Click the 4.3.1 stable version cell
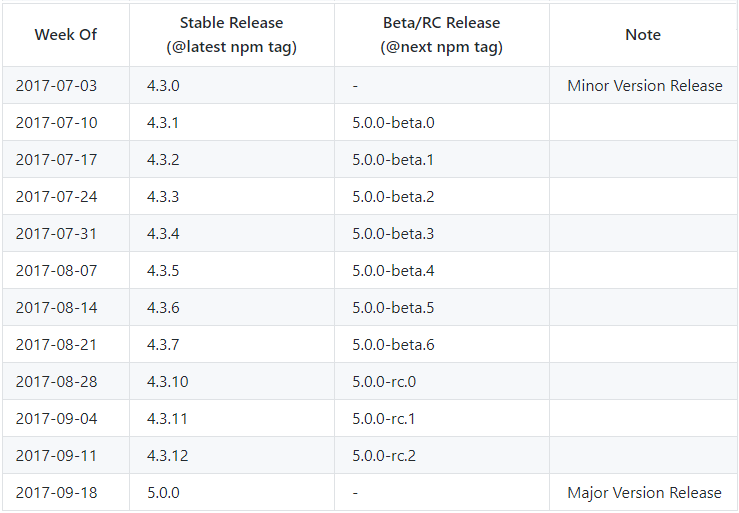This screenshot has height=513, width=739. tap(163, 123)
